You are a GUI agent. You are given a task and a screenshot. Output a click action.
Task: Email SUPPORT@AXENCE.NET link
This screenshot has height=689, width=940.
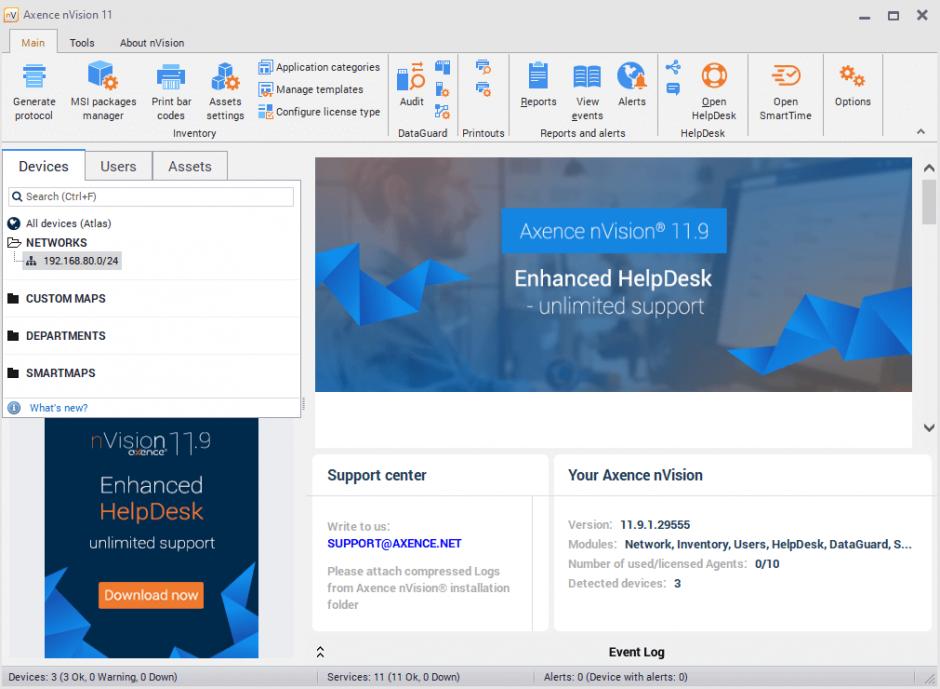[394, 543]
